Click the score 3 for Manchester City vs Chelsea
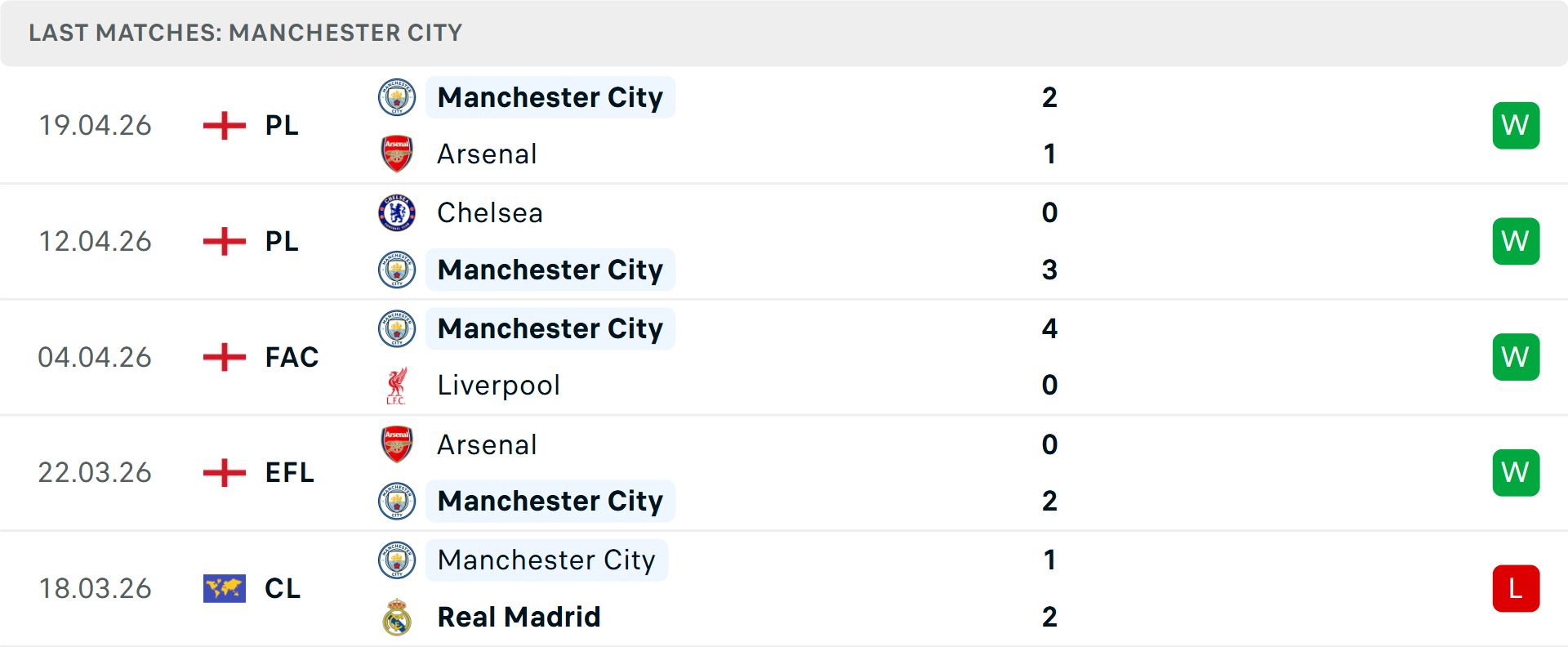Viewport: 1568px width, 647px height. (1049, 270)
